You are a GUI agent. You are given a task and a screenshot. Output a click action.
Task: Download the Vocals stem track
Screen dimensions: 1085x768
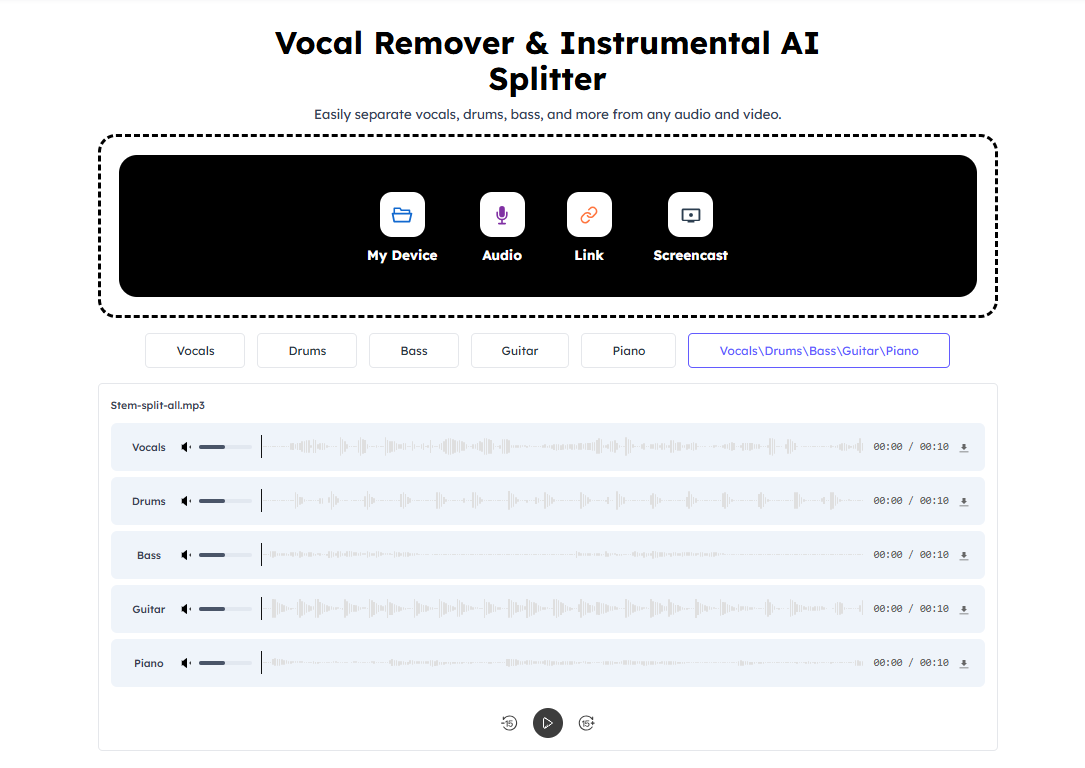[x=963, y=447]
